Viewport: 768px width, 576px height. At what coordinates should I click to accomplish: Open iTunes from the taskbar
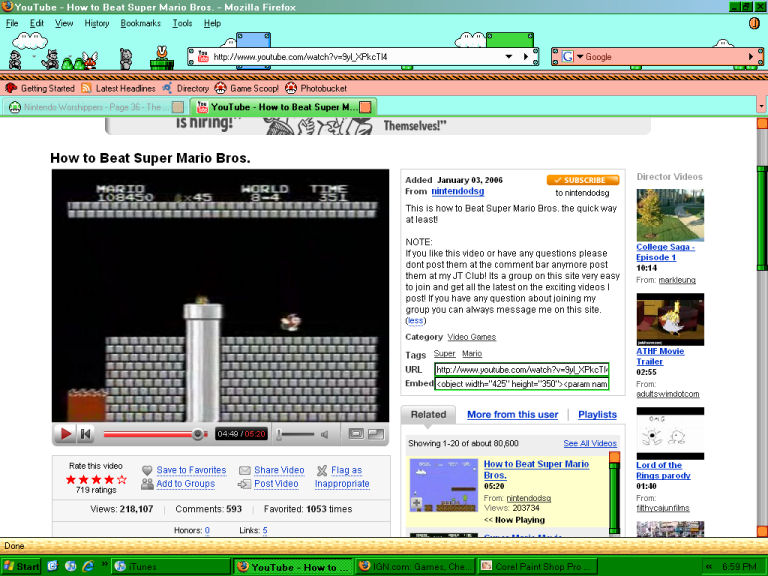pyautogui.click(x=170, y=567)
